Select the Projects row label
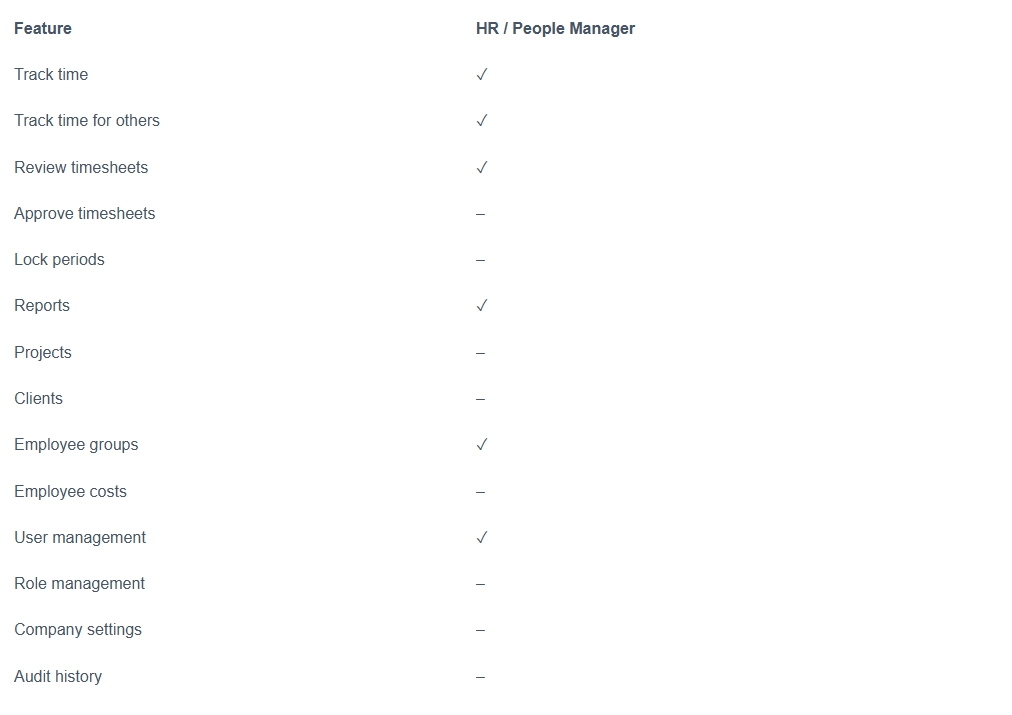1012x715 pixels. point(43,352)
